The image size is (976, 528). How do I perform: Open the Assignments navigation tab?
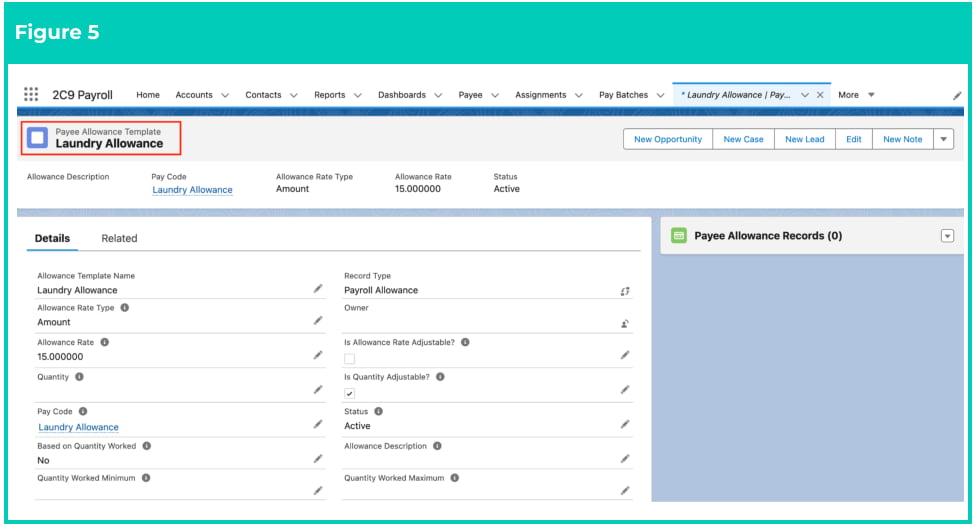[x=540, y=95]
